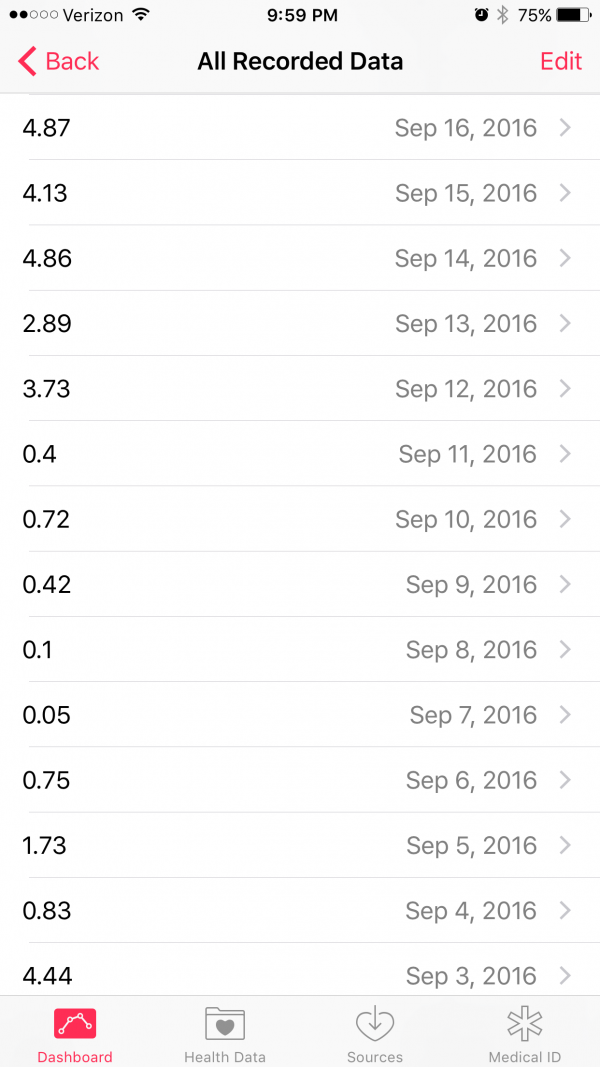
Task: Switch to the Sources tab label
Action: pyautogui.click(x=375, y=1057)
